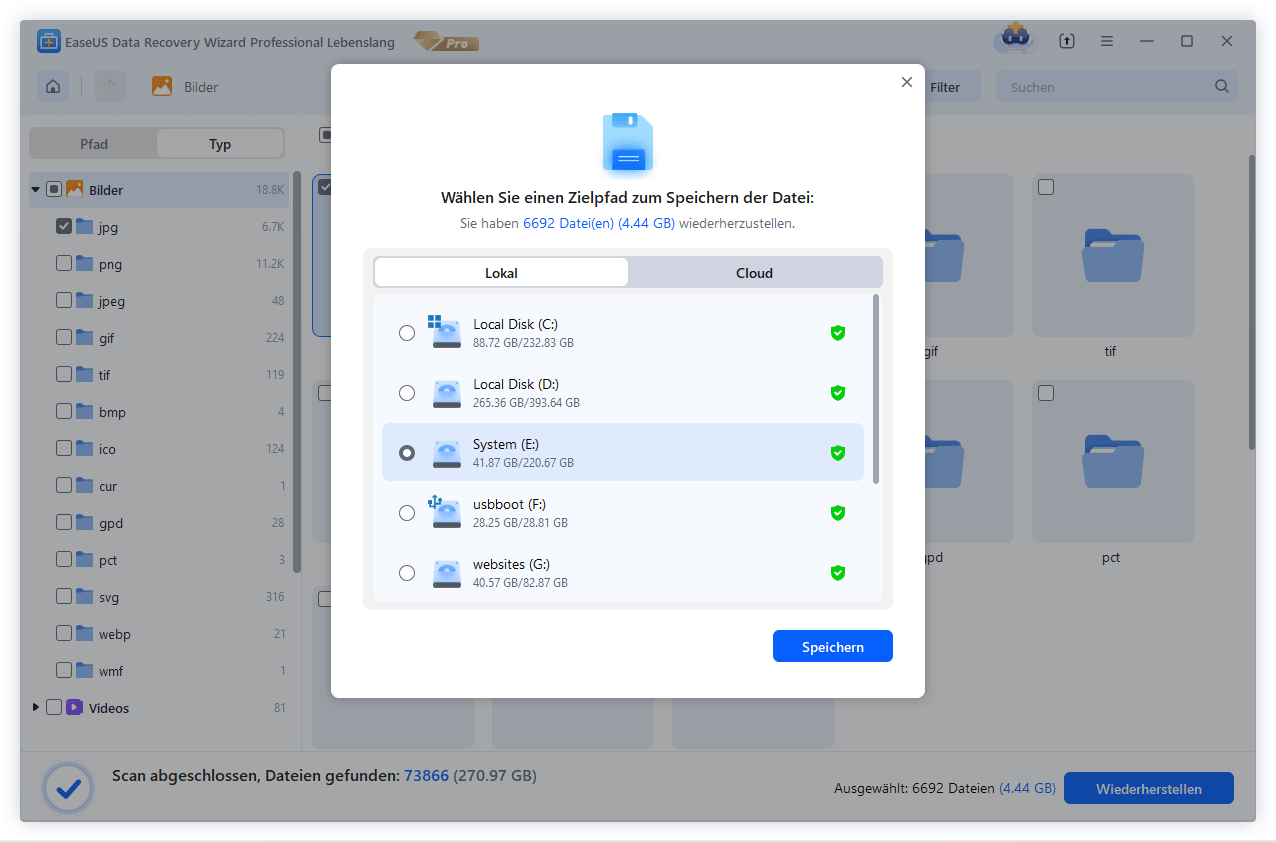Viewport: 1276px width, 842px height.
Task: Click the up-arrow navigation icon
Action: point(110,86)
